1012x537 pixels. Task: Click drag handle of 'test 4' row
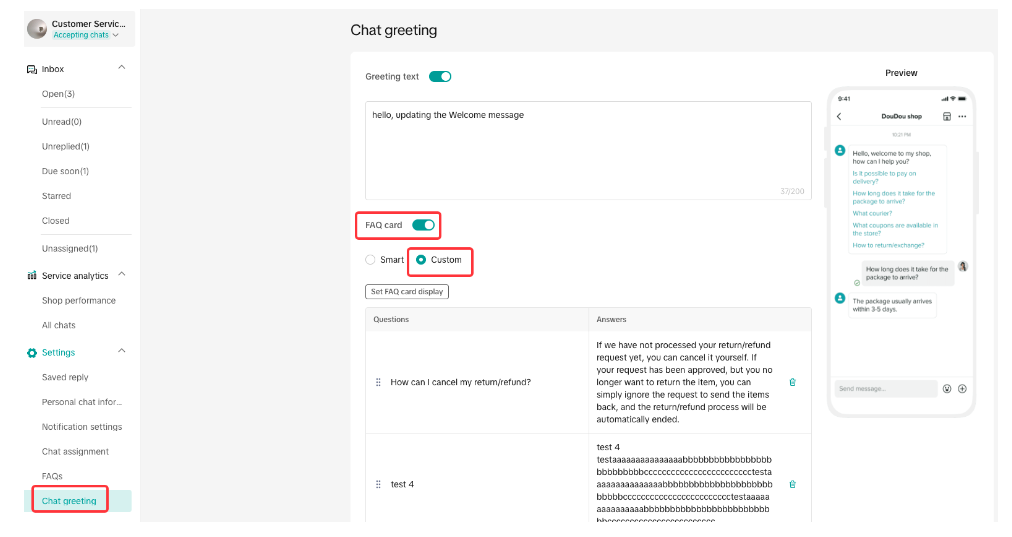[x=378, y=484]
